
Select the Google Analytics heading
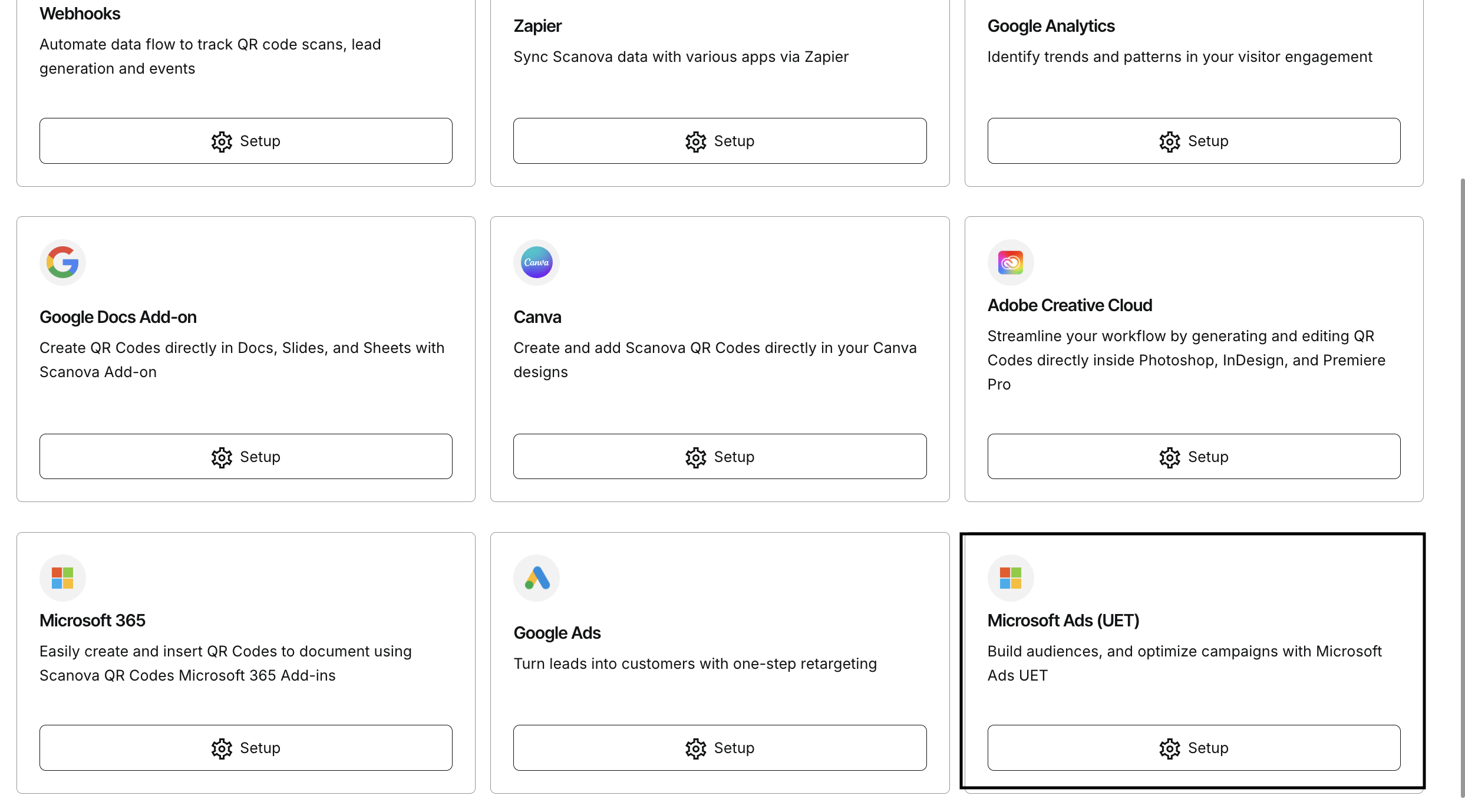pos(1051,26)
